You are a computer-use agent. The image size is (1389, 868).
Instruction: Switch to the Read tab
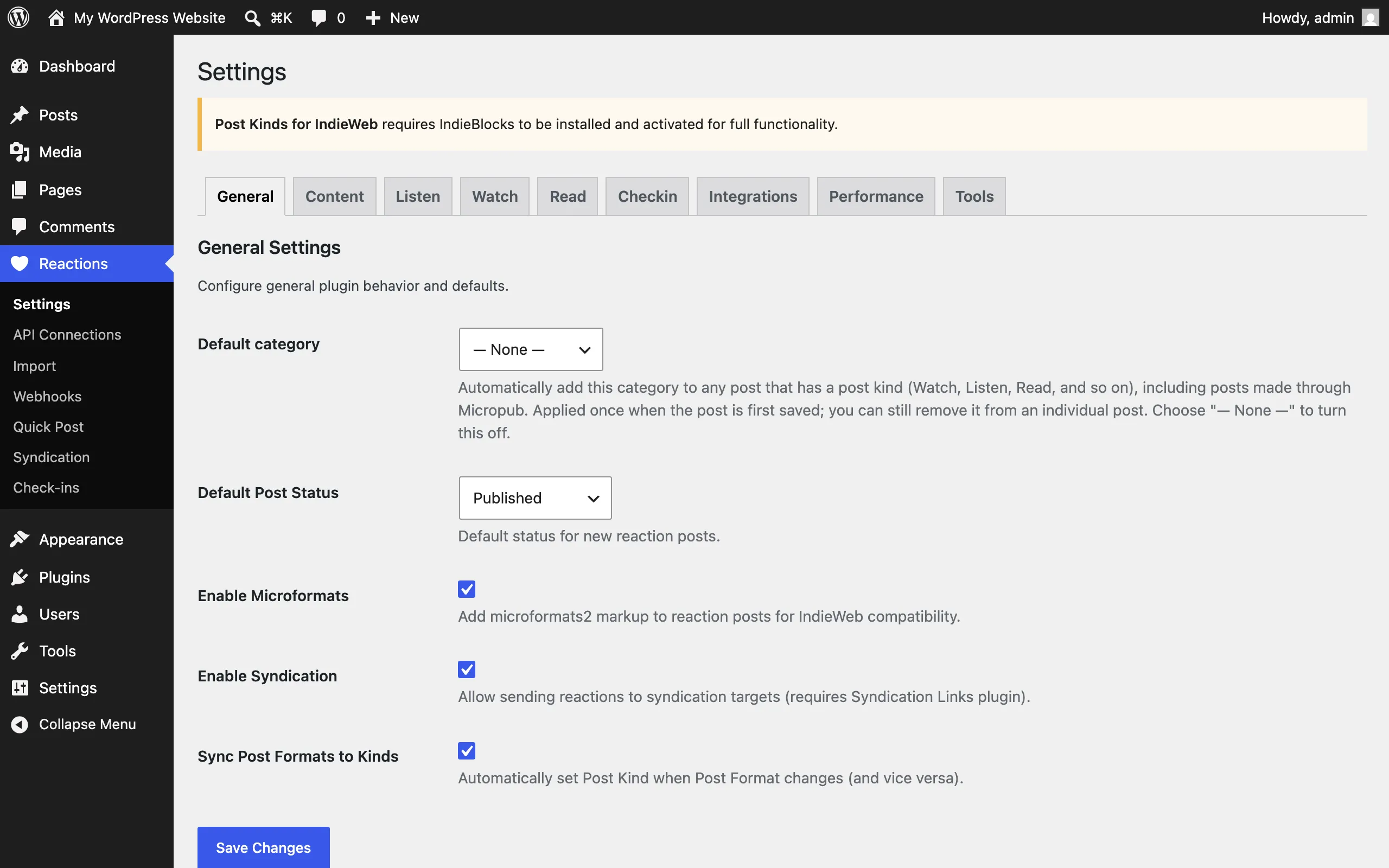568,196
